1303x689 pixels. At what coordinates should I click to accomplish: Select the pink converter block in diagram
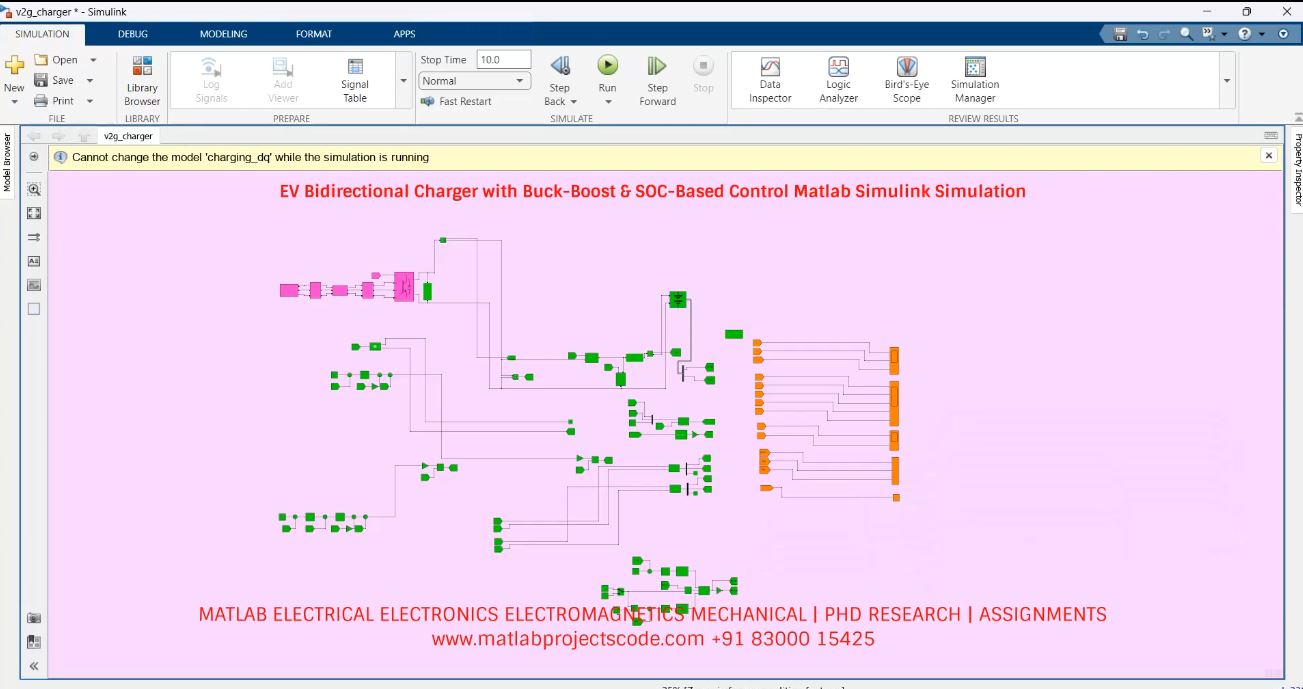(403, 287)
